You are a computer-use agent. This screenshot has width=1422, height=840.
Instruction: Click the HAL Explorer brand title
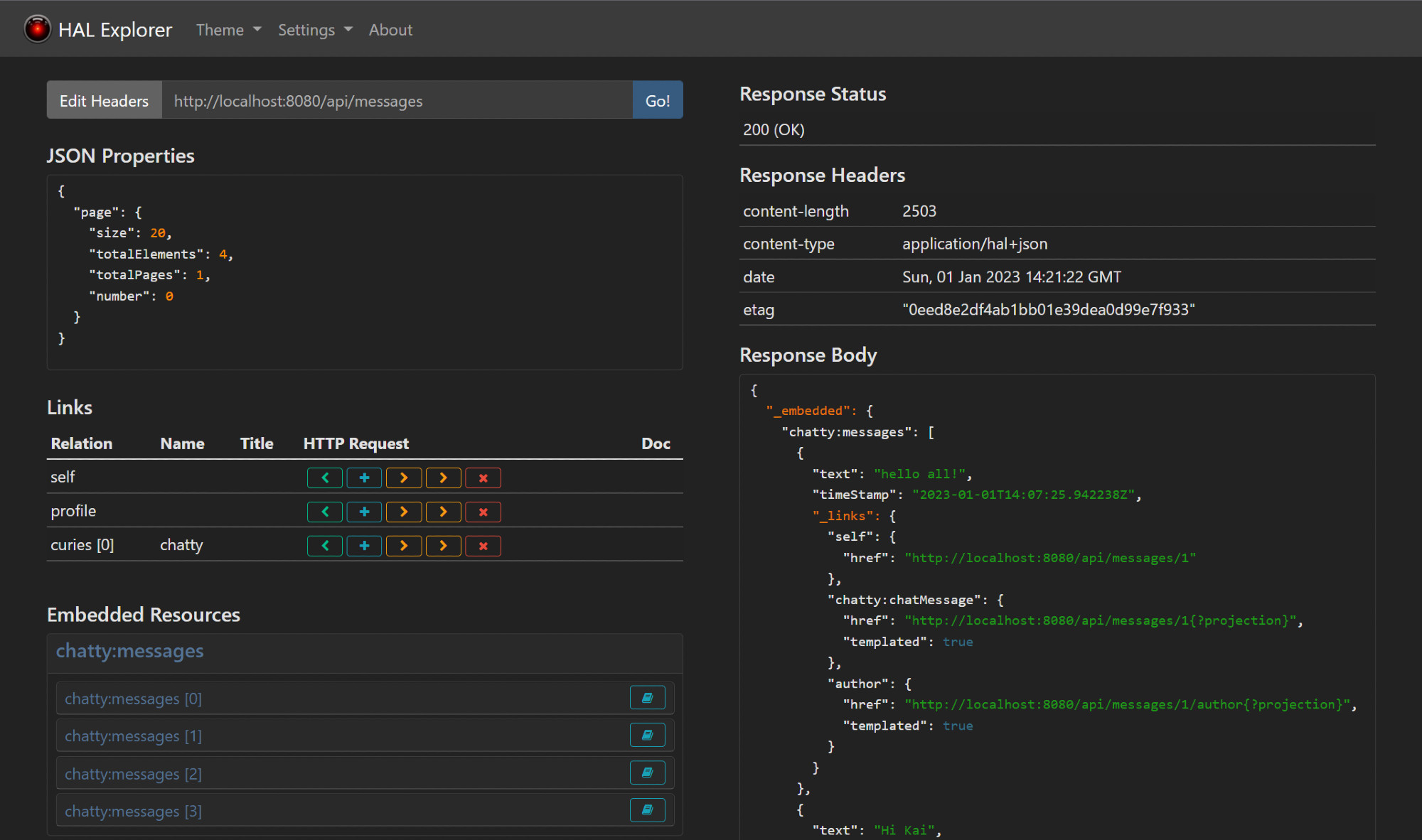pyautogui.click(x=115, y=30)
